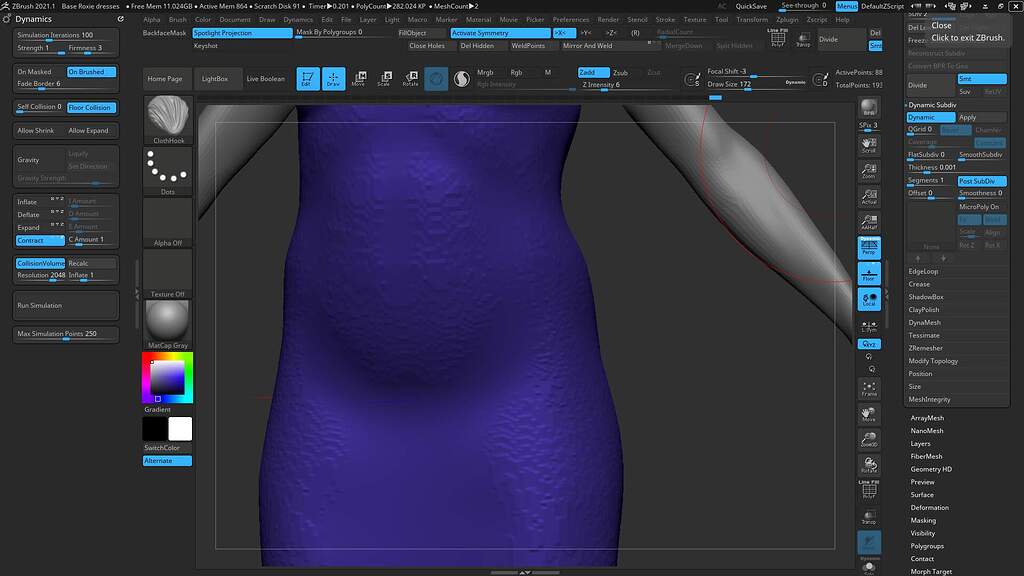The width and height of the screenshot is (1024, 576).
Task: Open the Dynamics menu
Action: point(297,18)
